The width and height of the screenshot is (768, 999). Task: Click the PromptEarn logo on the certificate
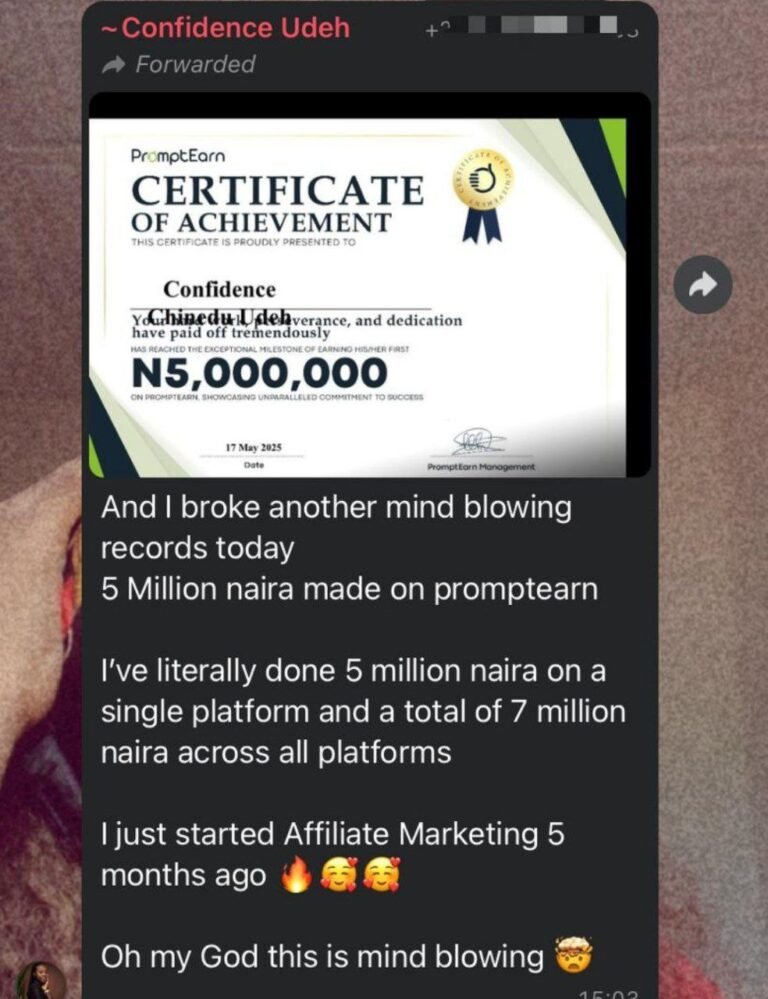point(177,155)
